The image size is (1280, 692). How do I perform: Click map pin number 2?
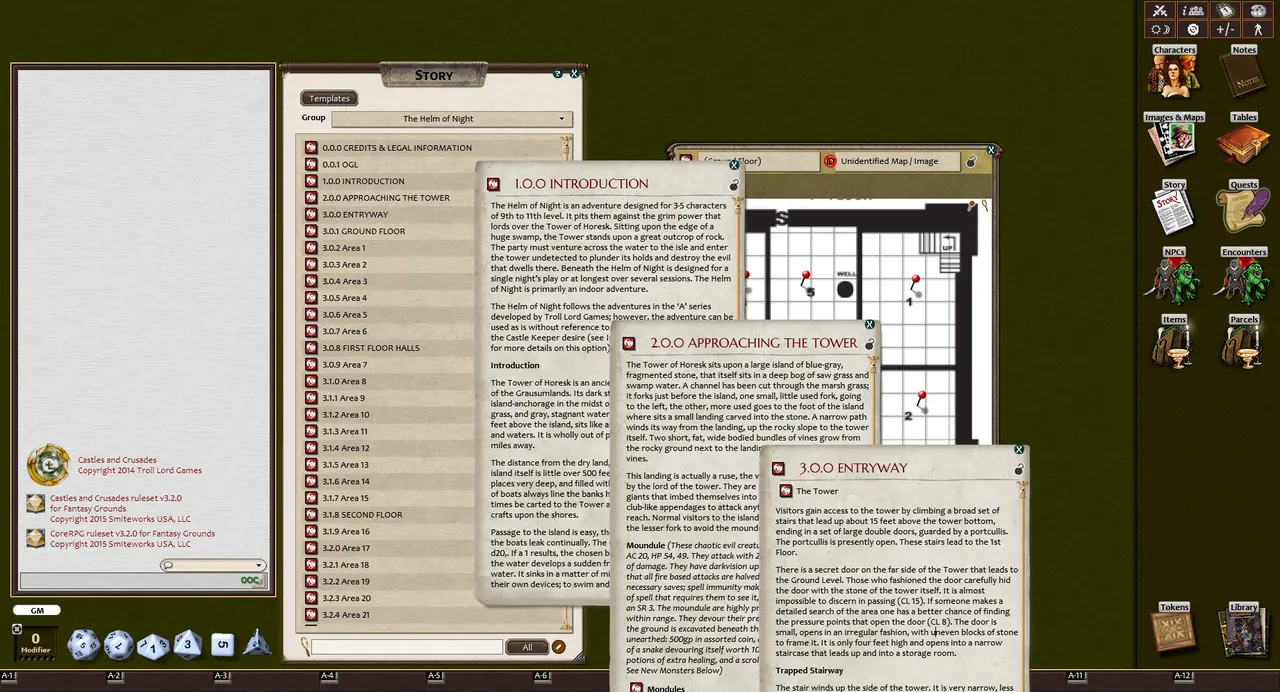tap(919, 401)
